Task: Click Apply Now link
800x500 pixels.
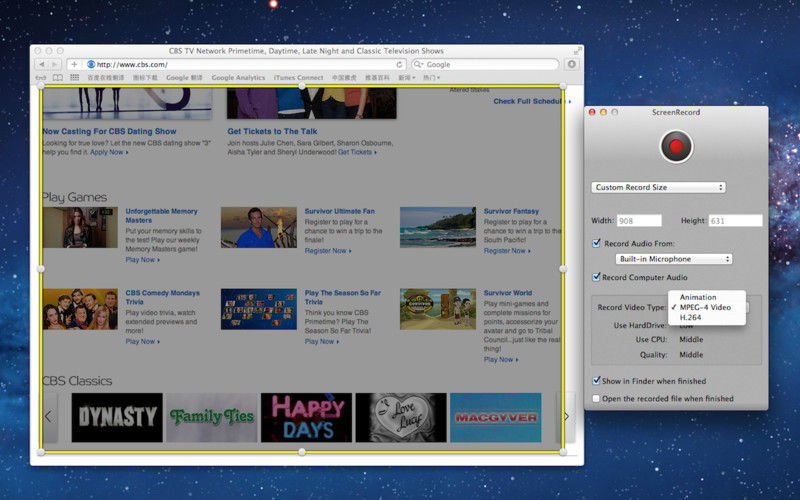Action: pyautogui.click(x=109, y=152)
